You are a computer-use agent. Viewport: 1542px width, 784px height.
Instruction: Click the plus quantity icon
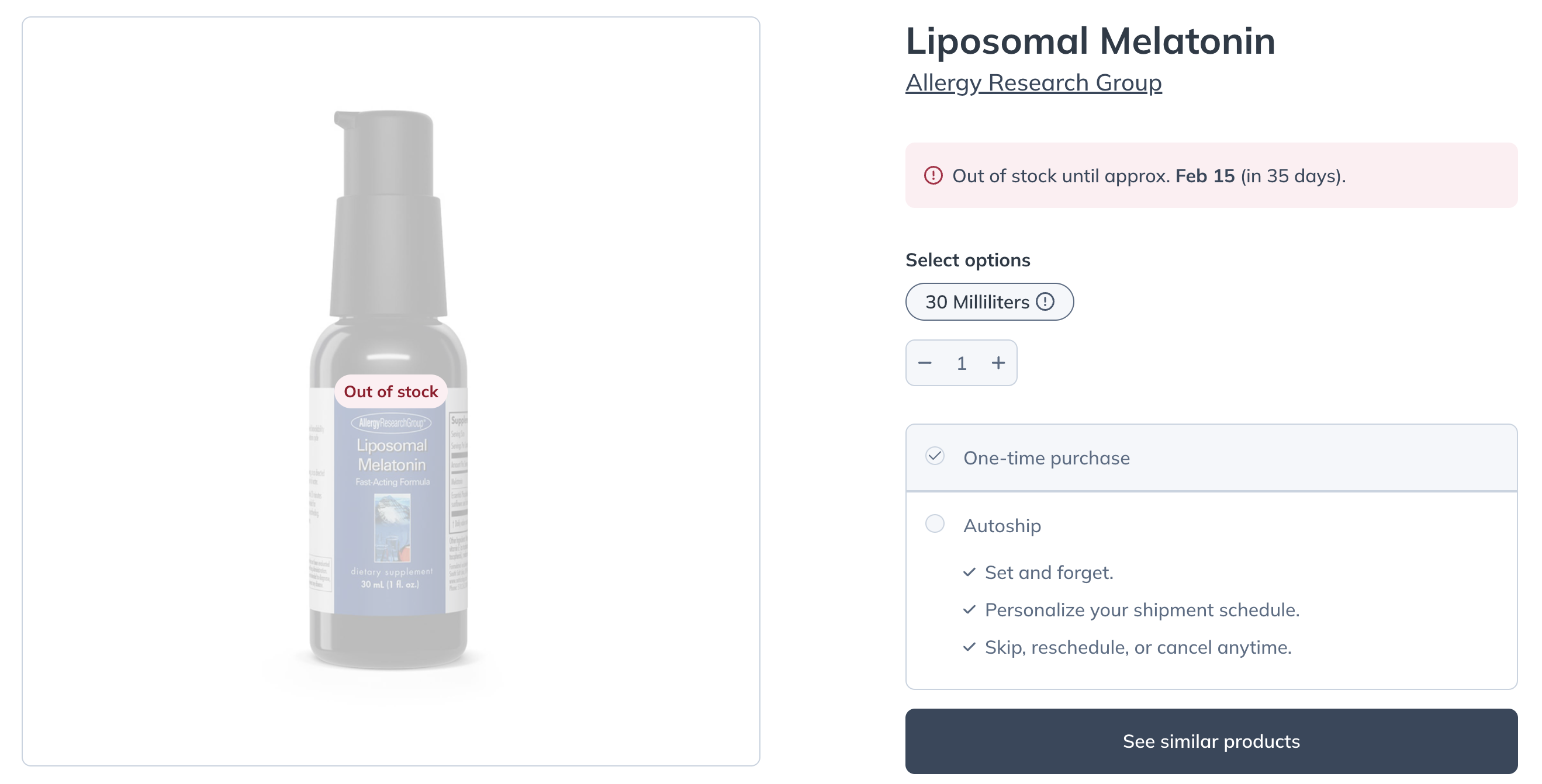point(998,363)
